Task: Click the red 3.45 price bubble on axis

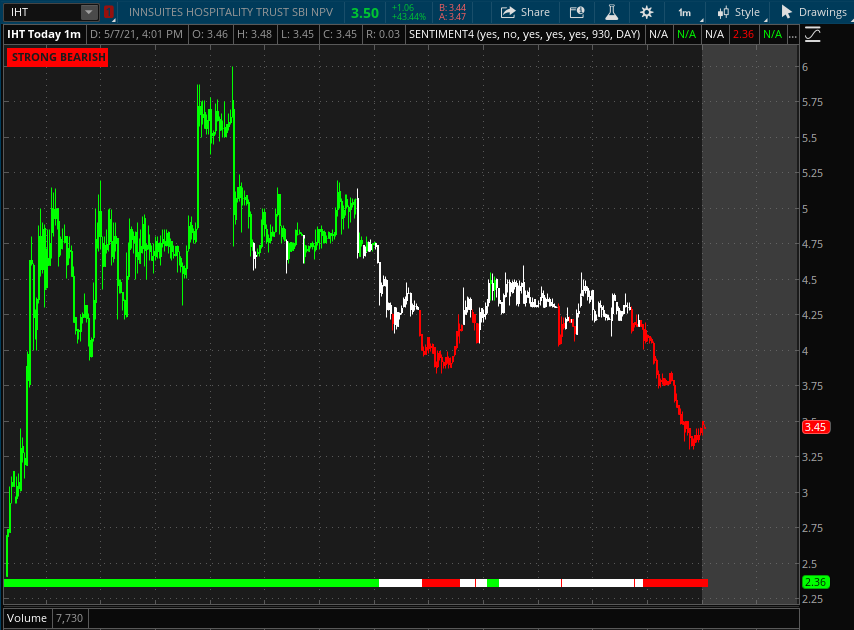Action: pos(816,427)
